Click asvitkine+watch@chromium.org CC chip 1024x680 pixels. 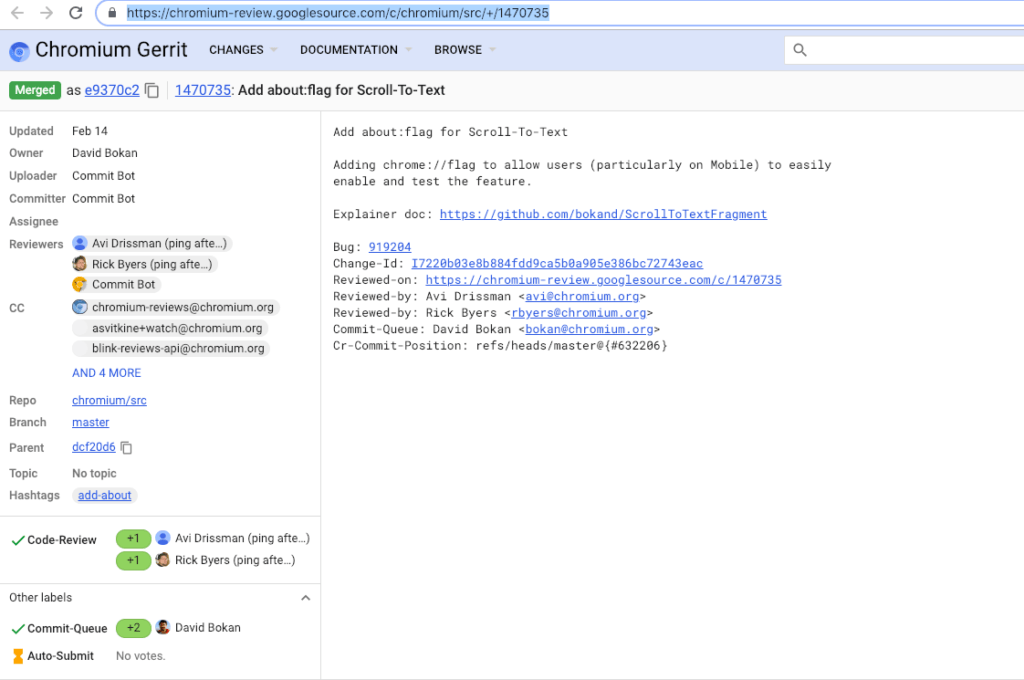[x=170, y=328]
